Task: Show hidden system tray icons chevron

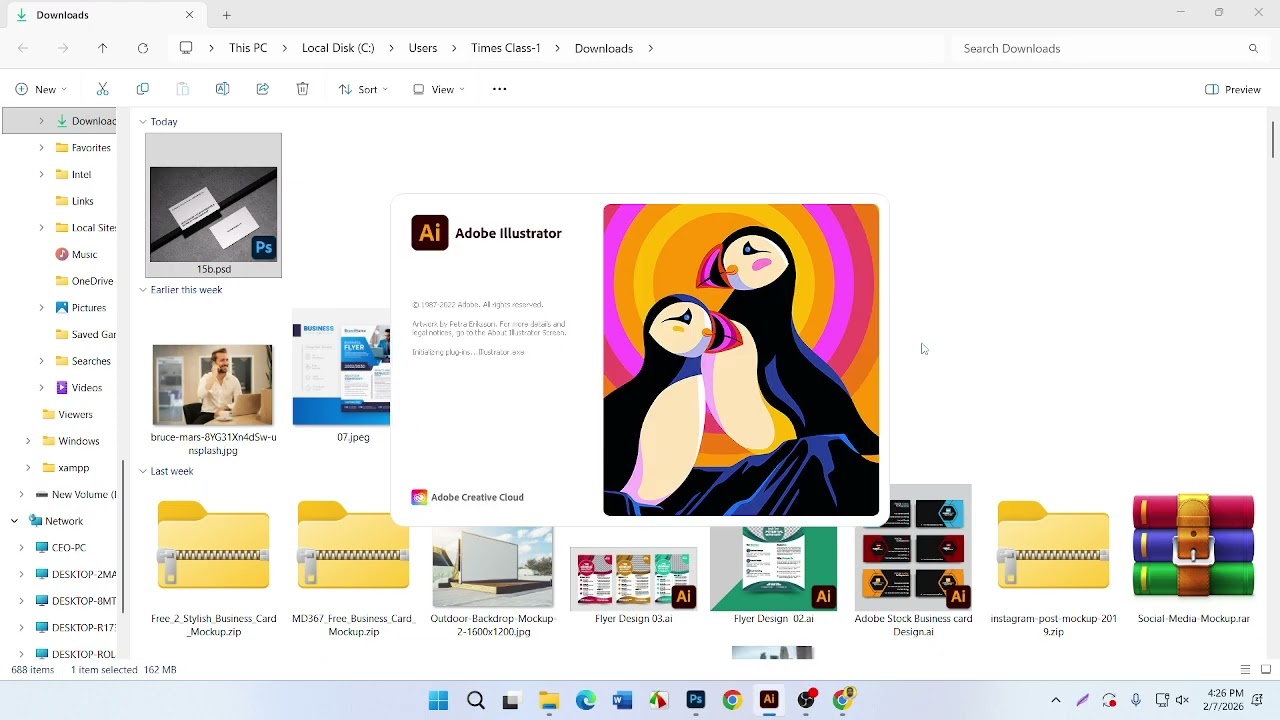Action: coord(1056,700)
